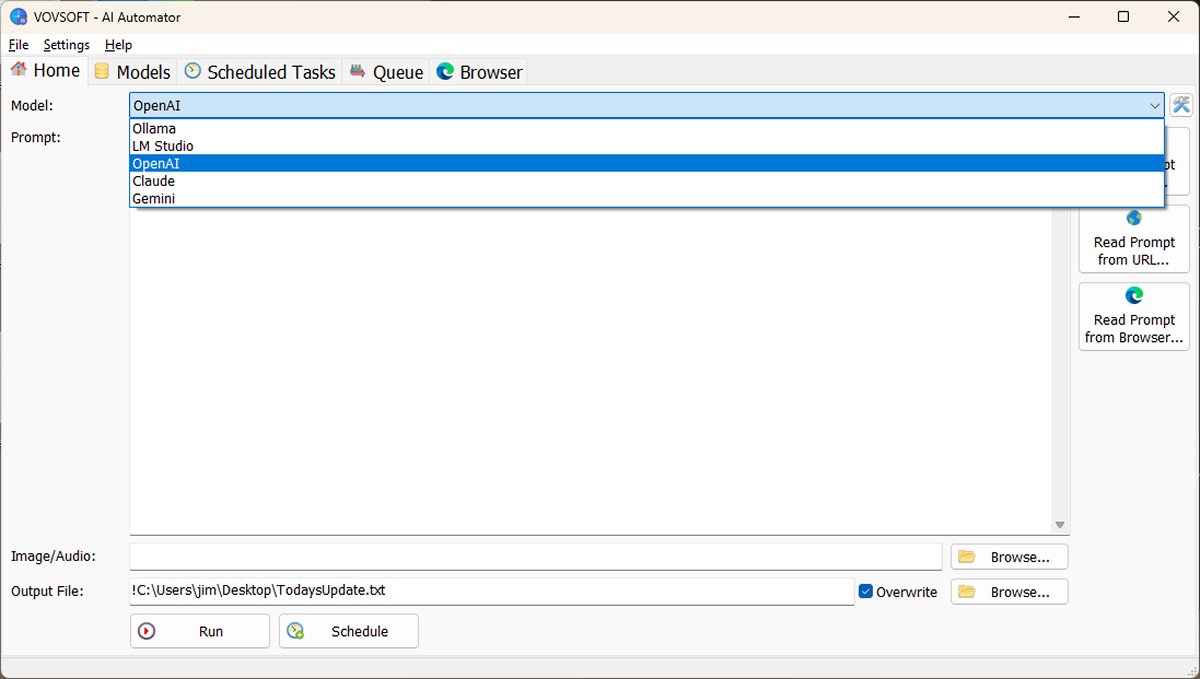Click the Output File path field
This screenshot has width=1200, height=679.
click(492, 591)
